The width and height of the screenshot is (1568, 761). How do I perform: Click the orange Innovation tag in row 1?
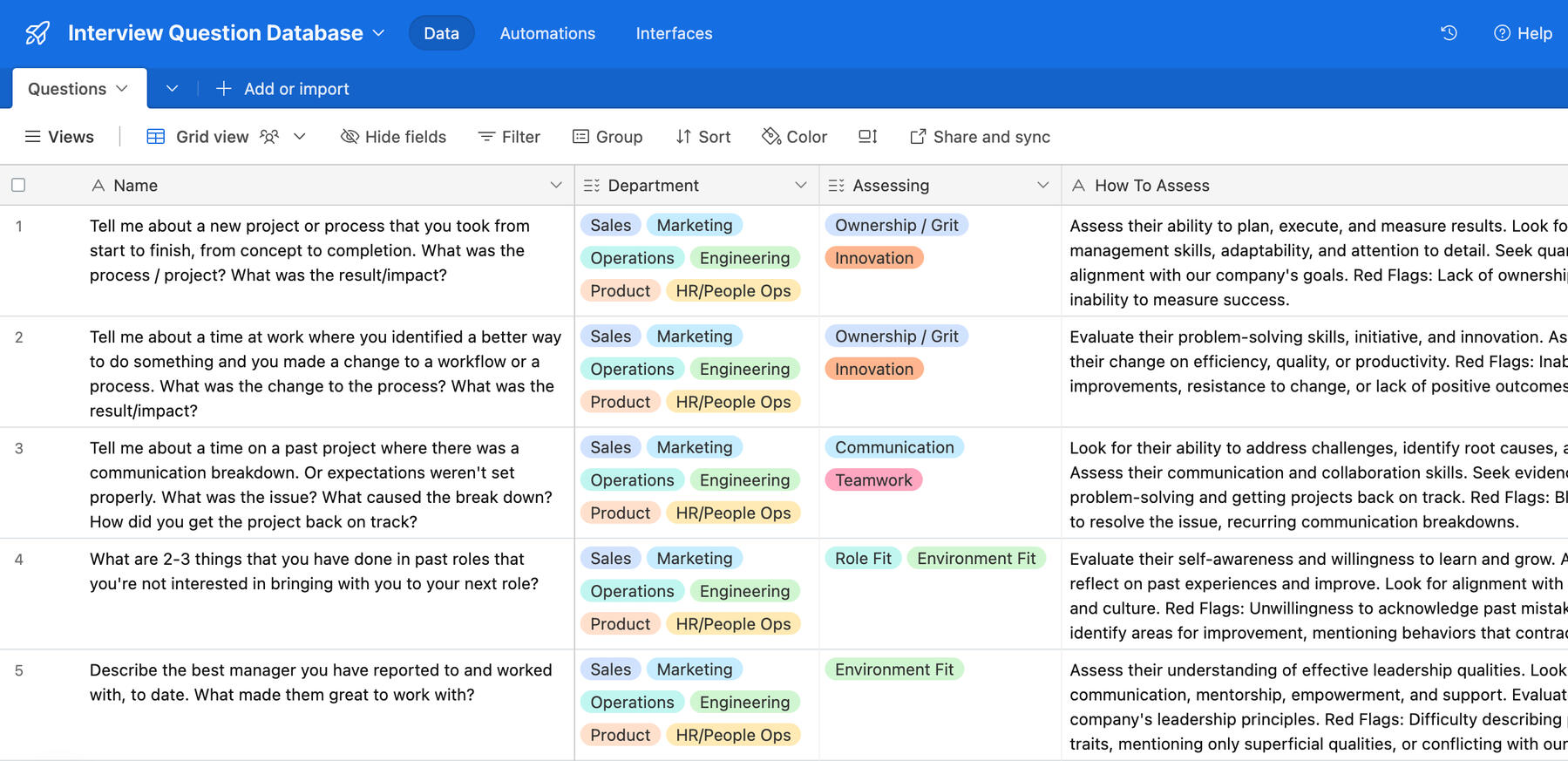[873, 258]
